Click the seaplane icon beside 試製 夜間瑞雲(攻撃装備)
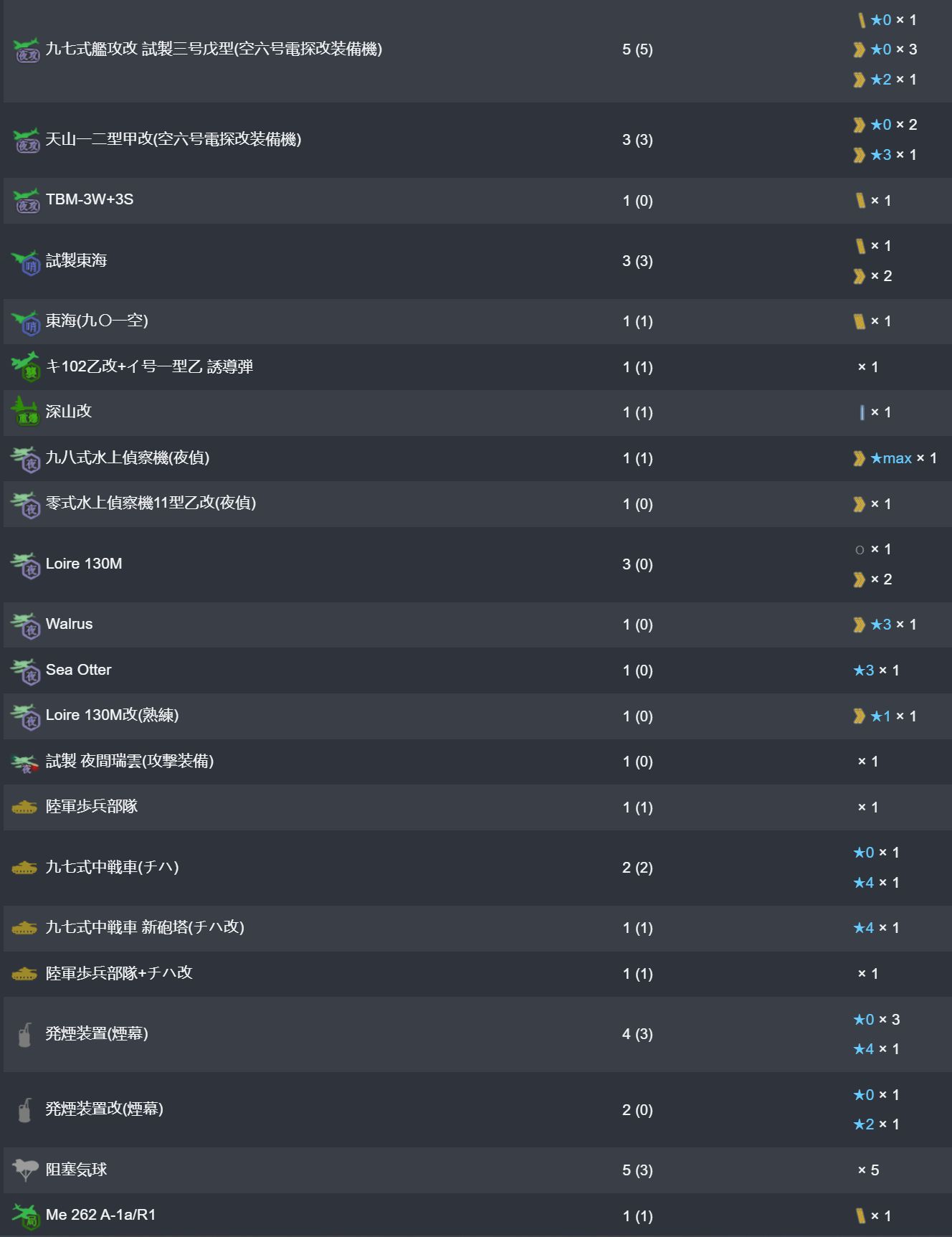Viewport: 952px width, 1237px height. [x=25, y=763]
